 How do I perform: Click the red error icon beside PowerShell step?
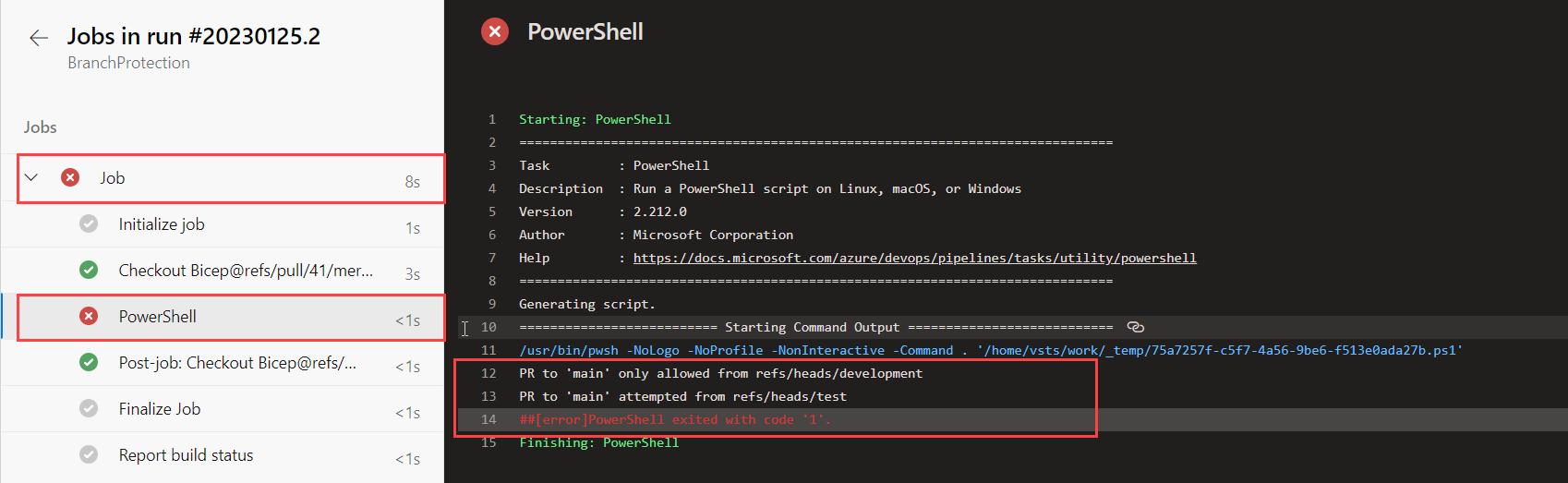tap(89, 316)
